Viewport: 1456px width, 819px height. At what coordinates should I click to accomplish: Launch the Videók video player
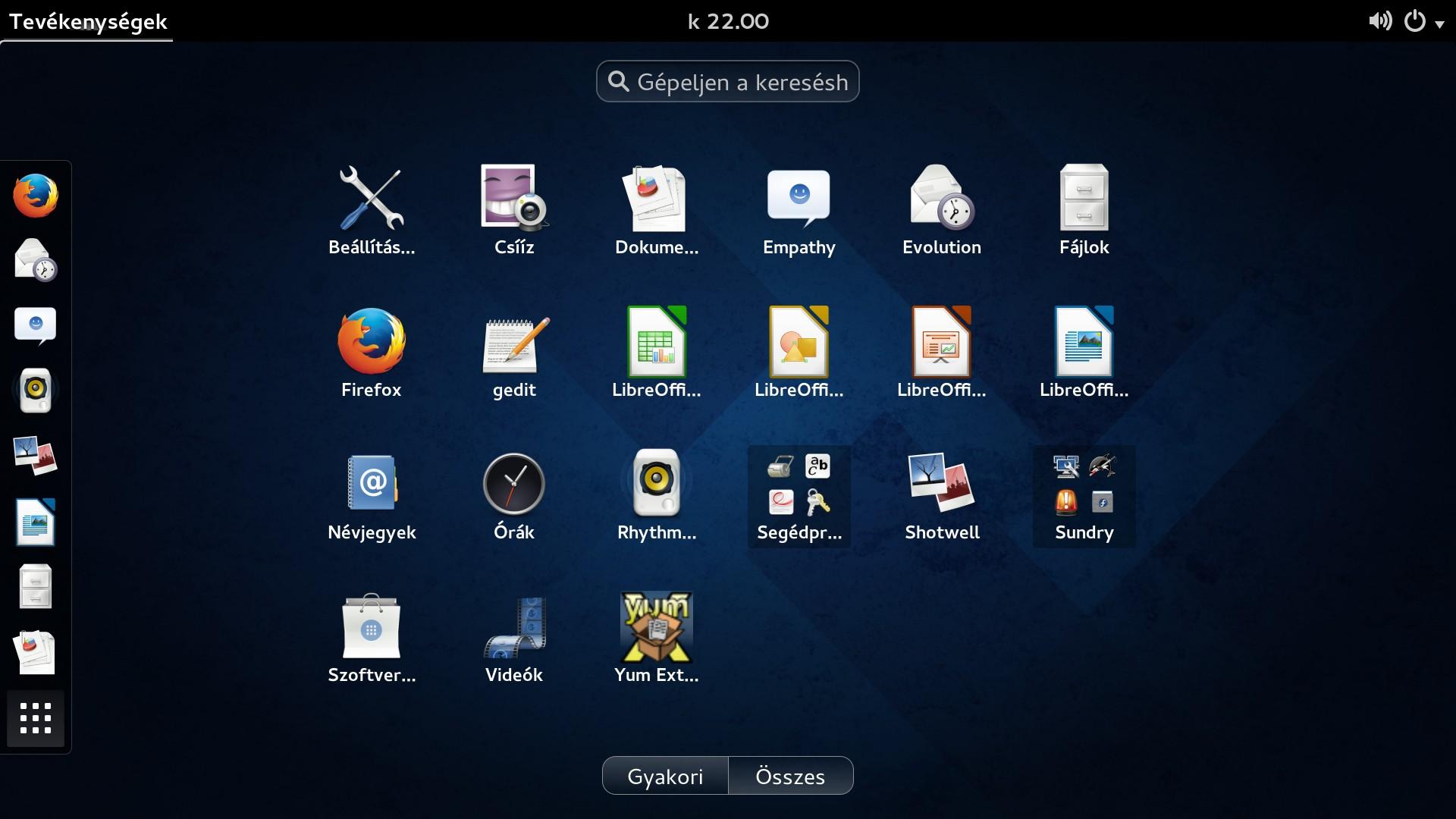pos(514,639)
